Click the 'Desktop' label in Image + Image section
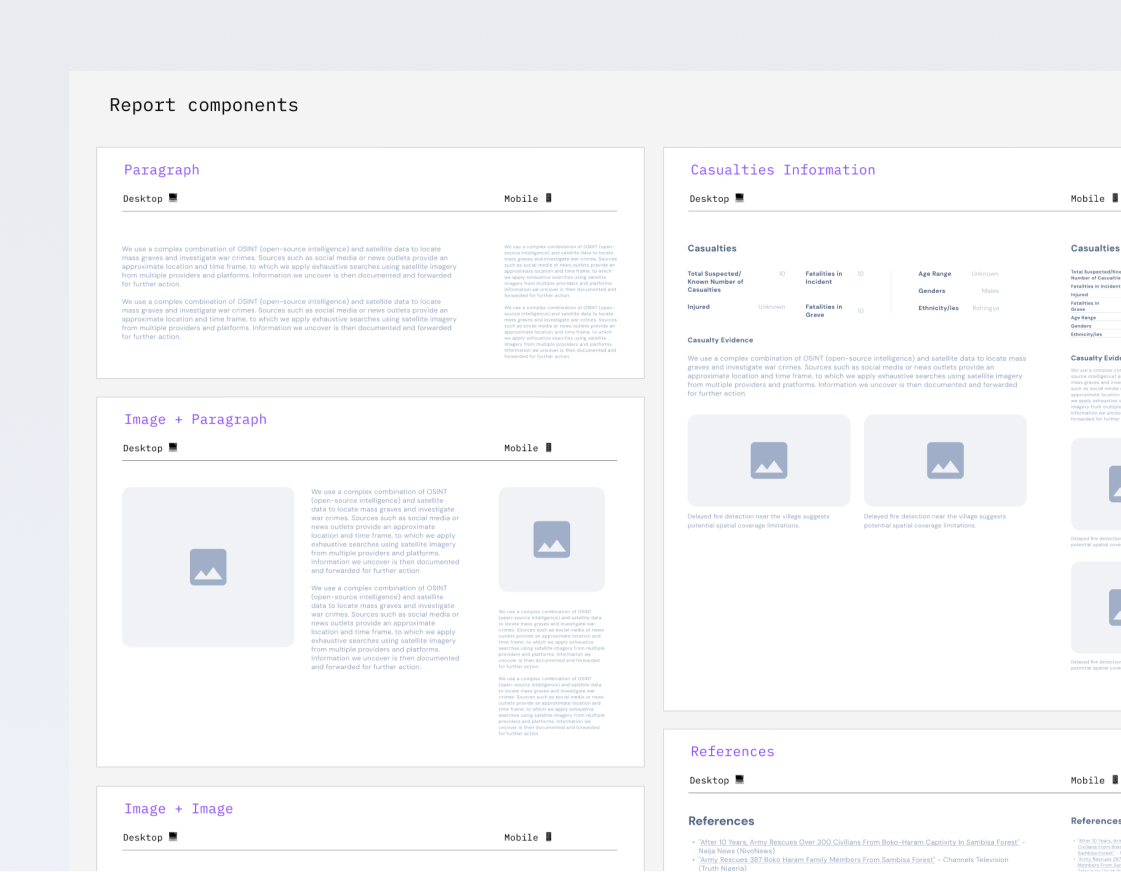The image size is (1121, 872). (142, 838)
